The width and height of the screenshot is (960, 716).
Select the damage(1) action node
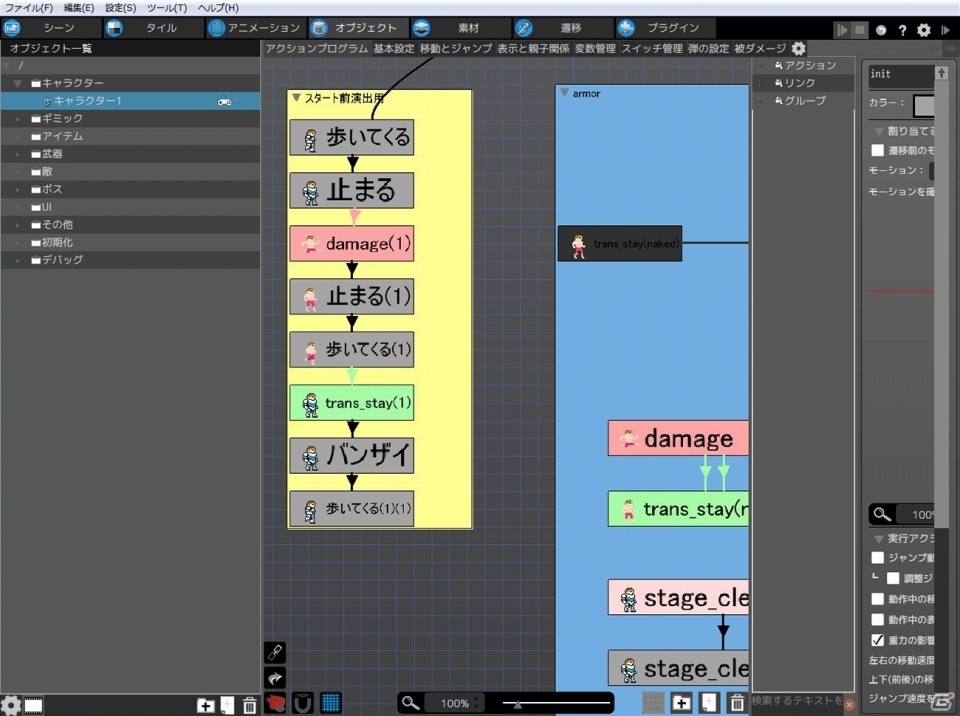(x=351, y=243)
